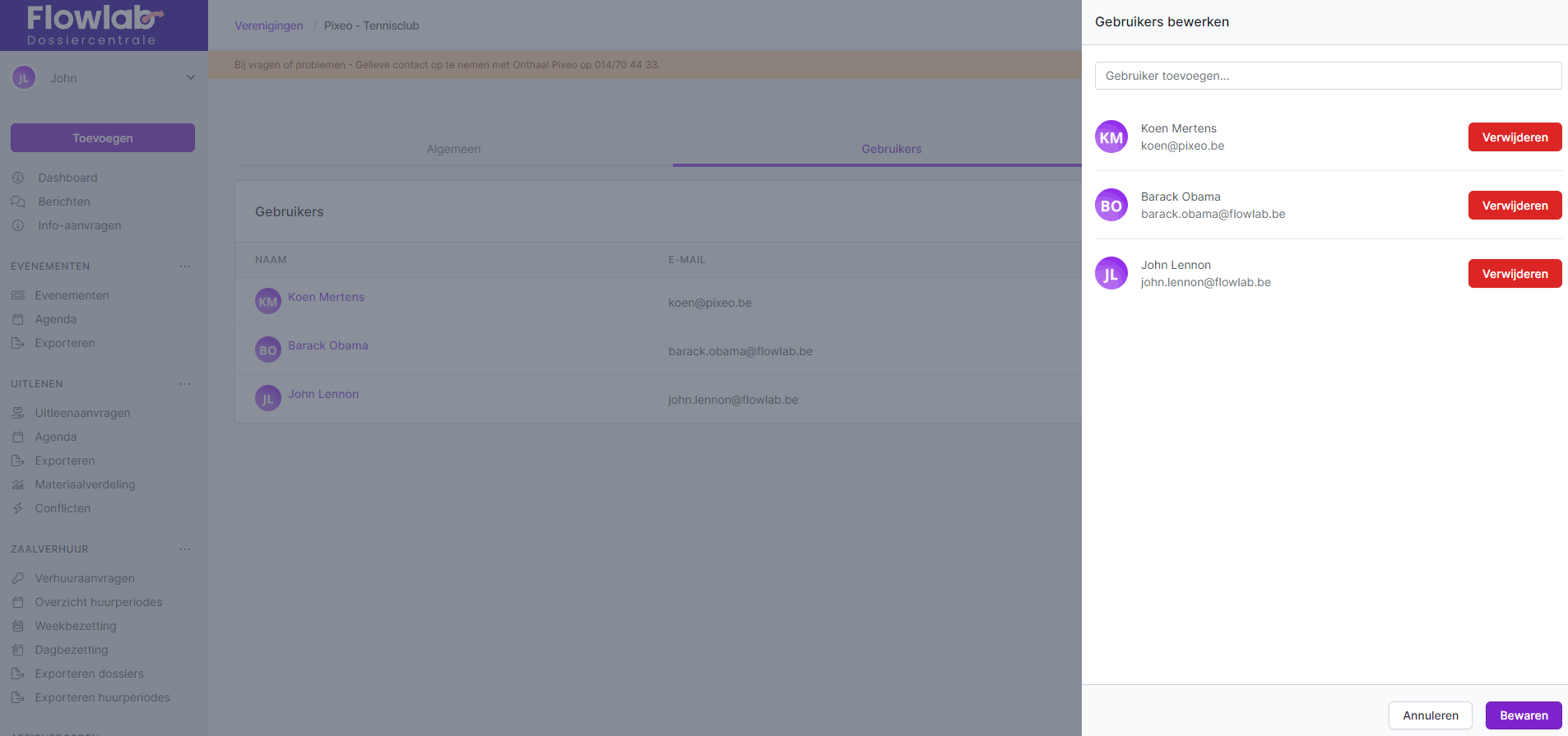Click the Dashboard icon in sidebar

click(x=18, y=178)
